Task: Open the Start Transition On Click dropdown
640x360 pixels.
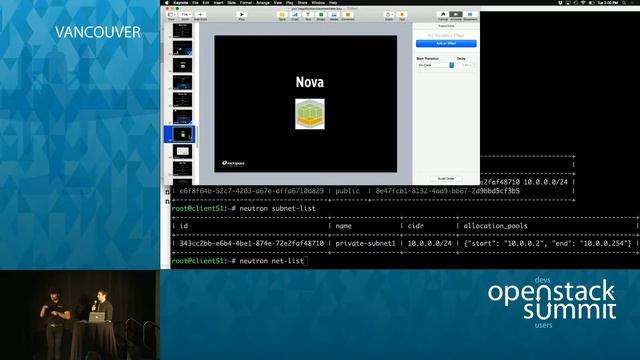Action: point(435,65)
